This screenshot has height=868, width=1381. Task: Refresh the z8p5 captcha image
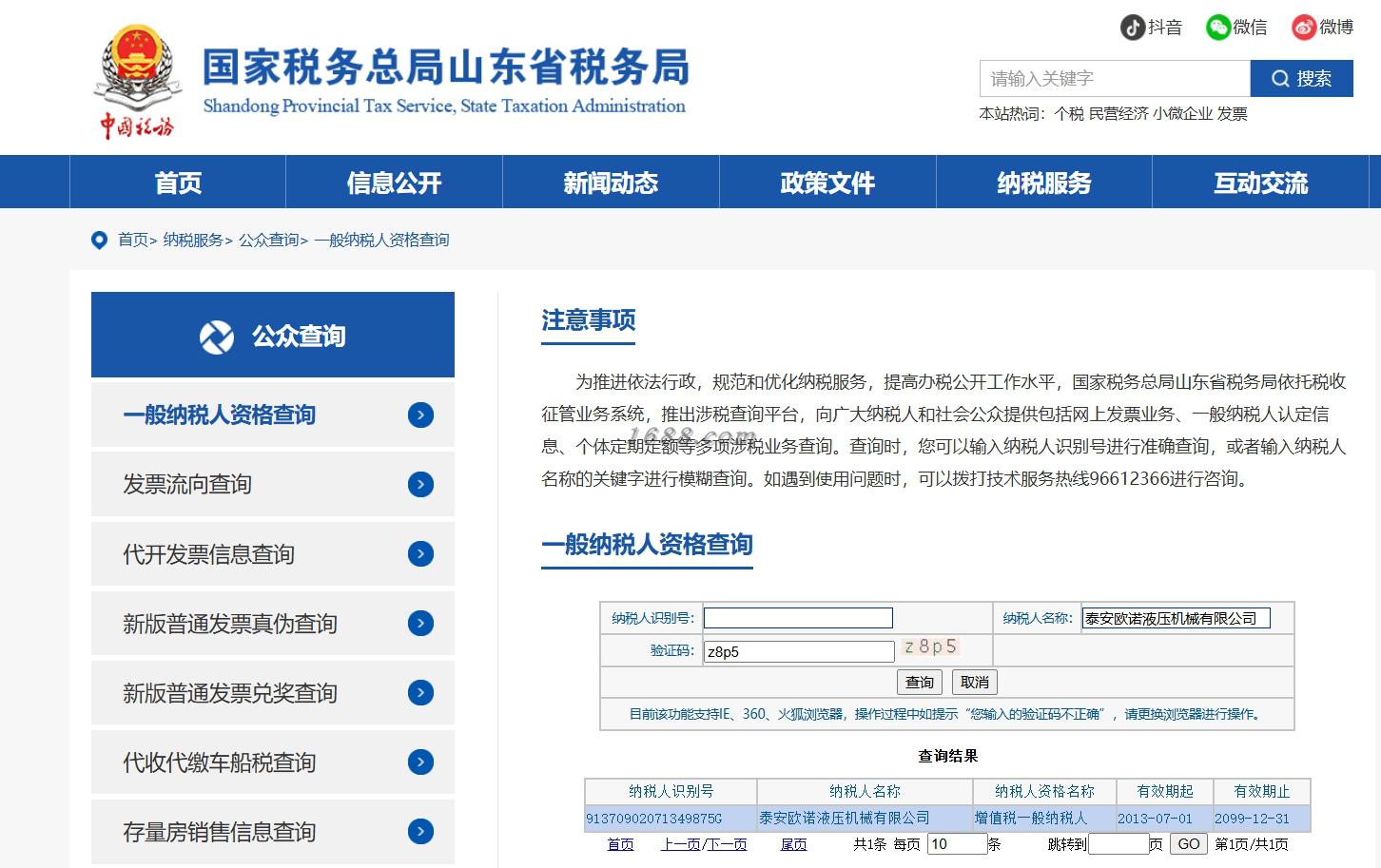930,647
